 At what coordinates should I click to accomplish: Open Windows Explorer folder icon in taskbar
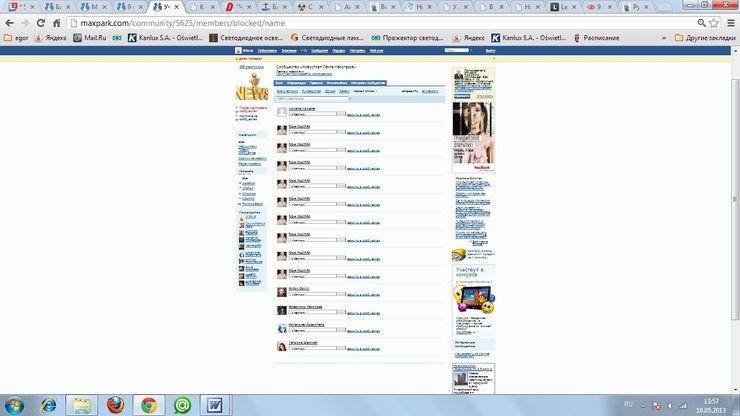[81, 404]
